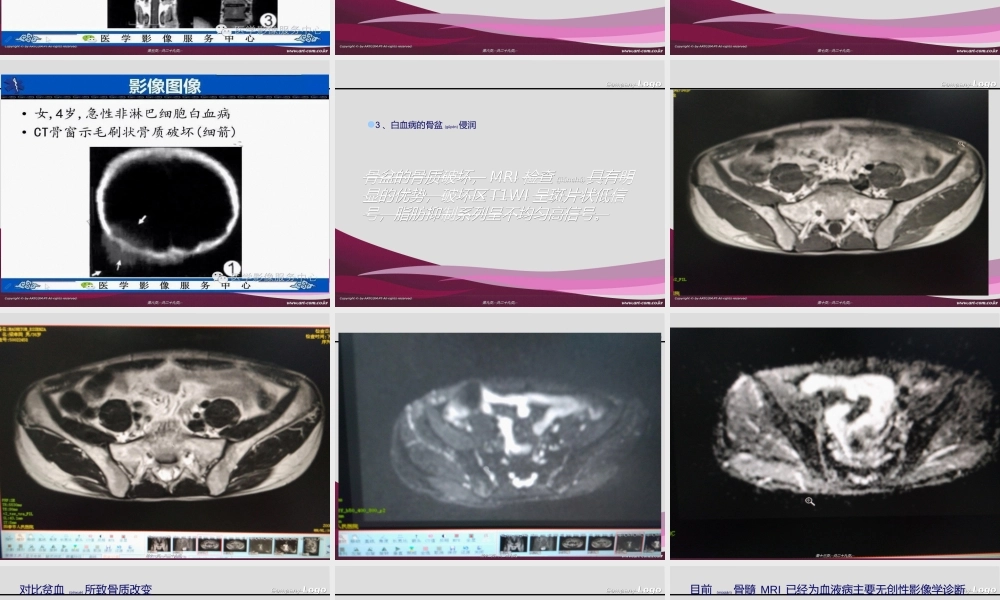The image size is (1000, 600).
Task: Click the Company Logo on the bottom-middle slide
Action: (634, 589)
